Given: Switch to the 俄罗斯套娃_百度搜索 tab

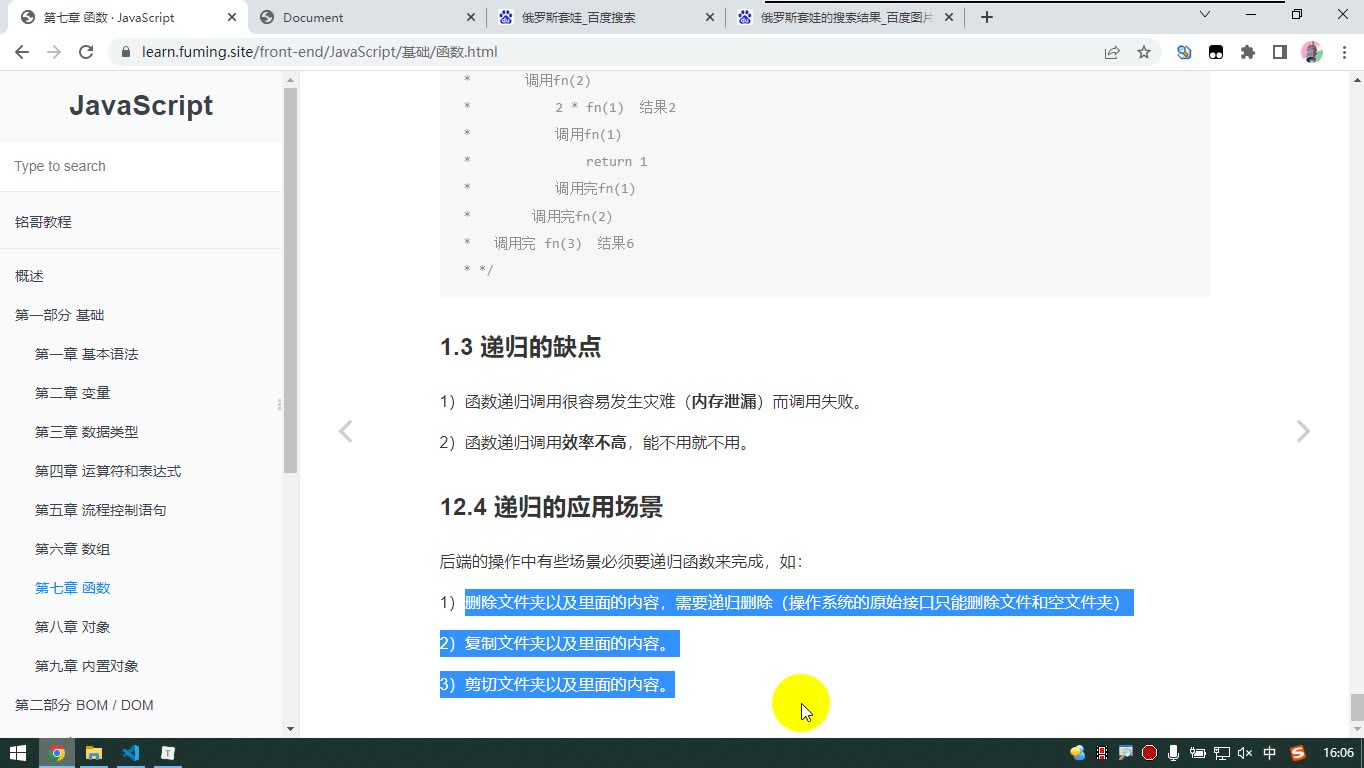Looking at the screenshot, I should (607, 17).
